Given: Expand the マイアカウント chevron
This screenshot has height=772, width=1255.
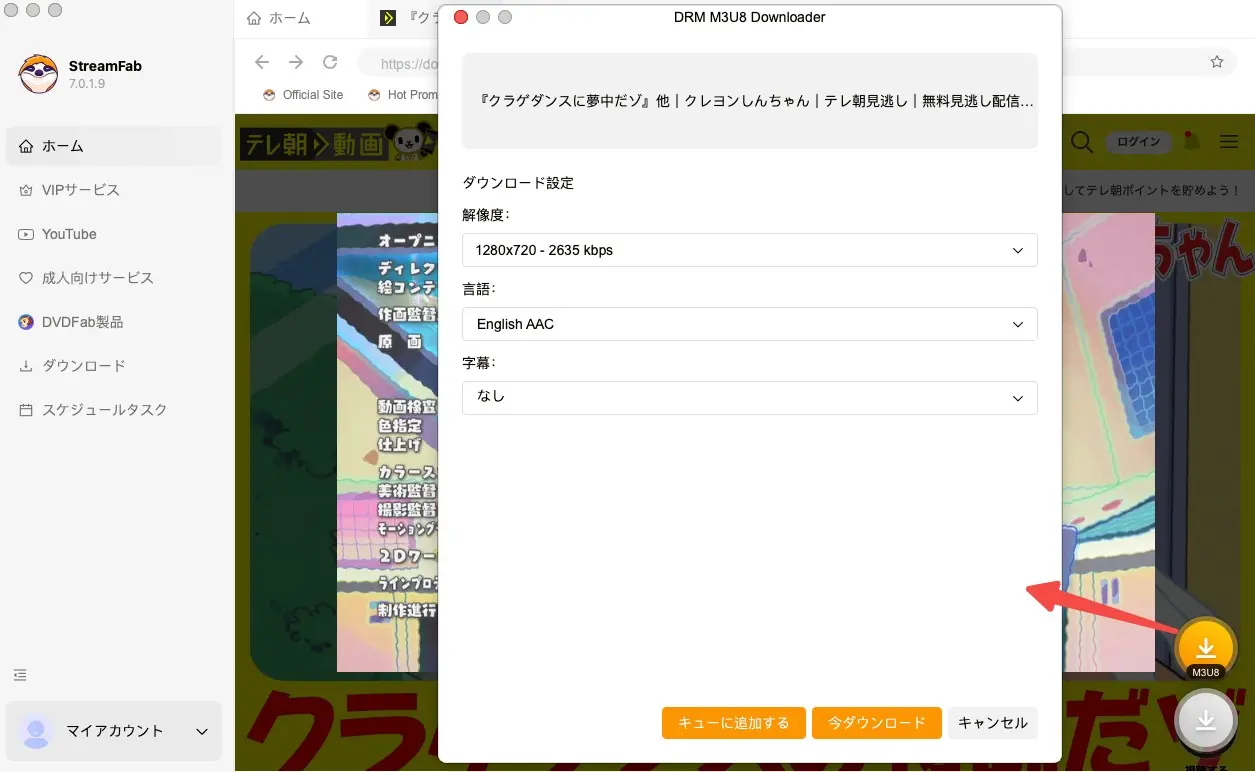Looking at the screenshot, I should (x=202, y=732).
